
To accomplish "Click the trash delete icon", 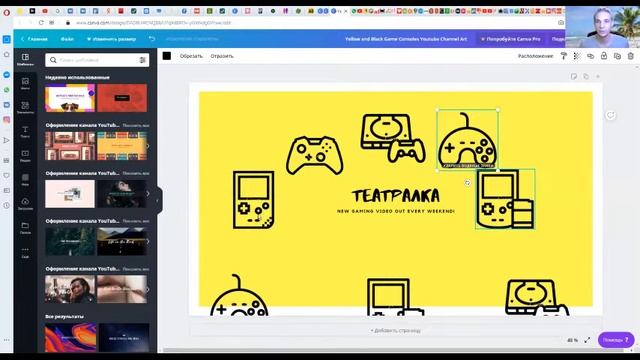I will [x=631, y=56].
